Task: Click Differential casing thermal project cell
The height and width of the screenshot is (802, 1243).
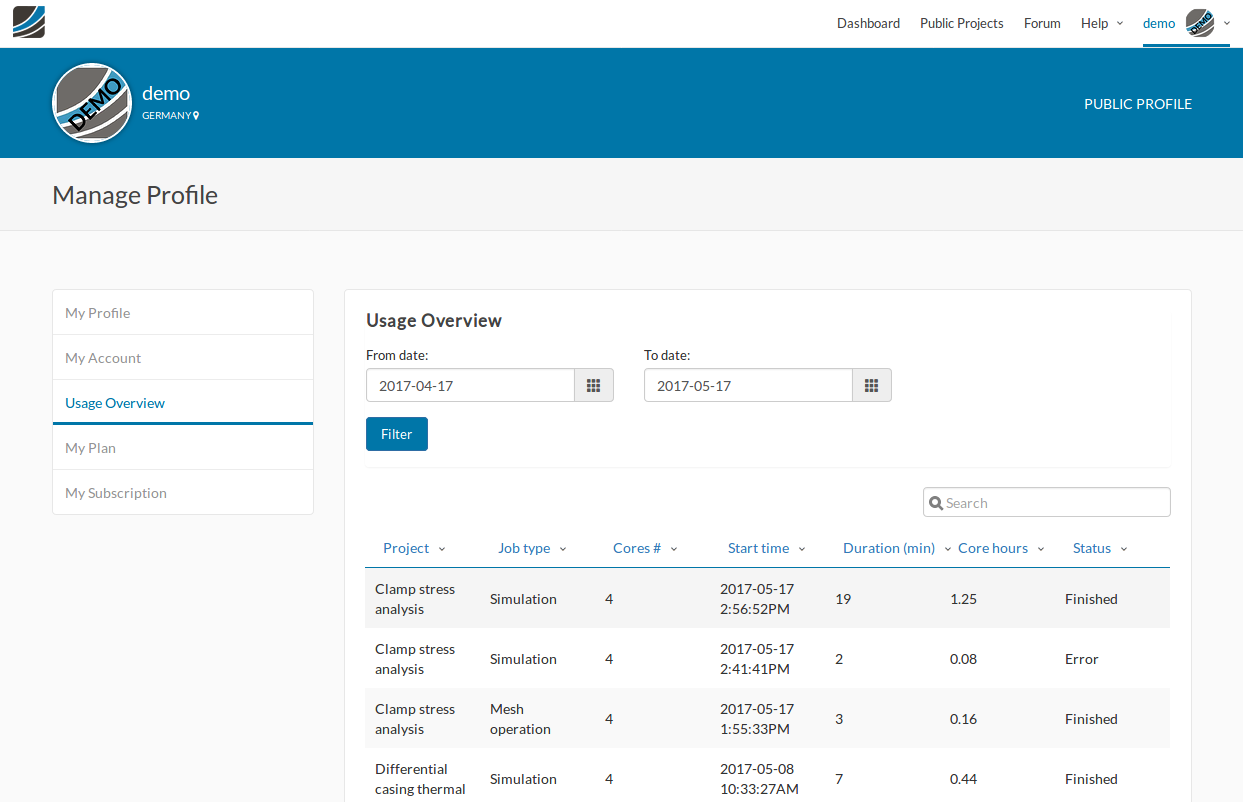Action: pos(420,779)
